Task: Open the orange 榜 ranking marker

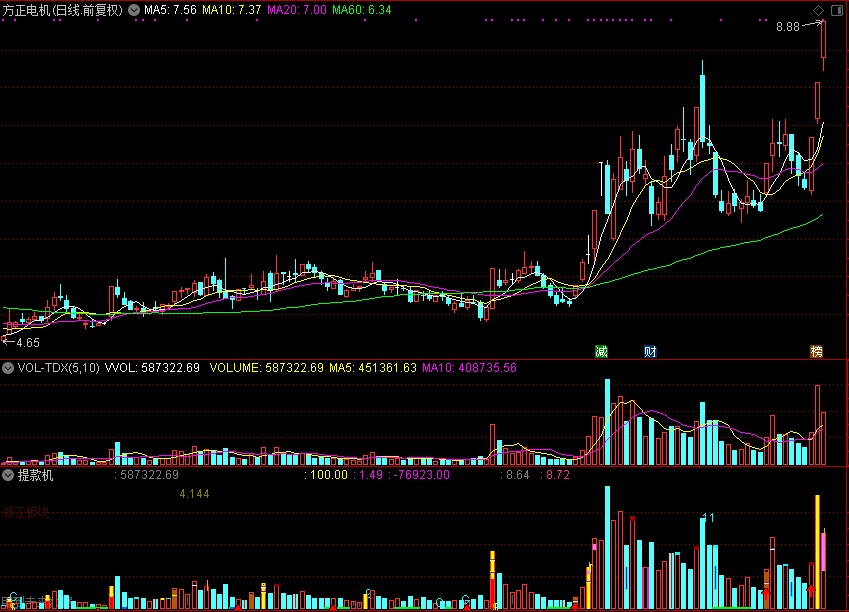Action: pyautogui.click(x=817, y=352)
